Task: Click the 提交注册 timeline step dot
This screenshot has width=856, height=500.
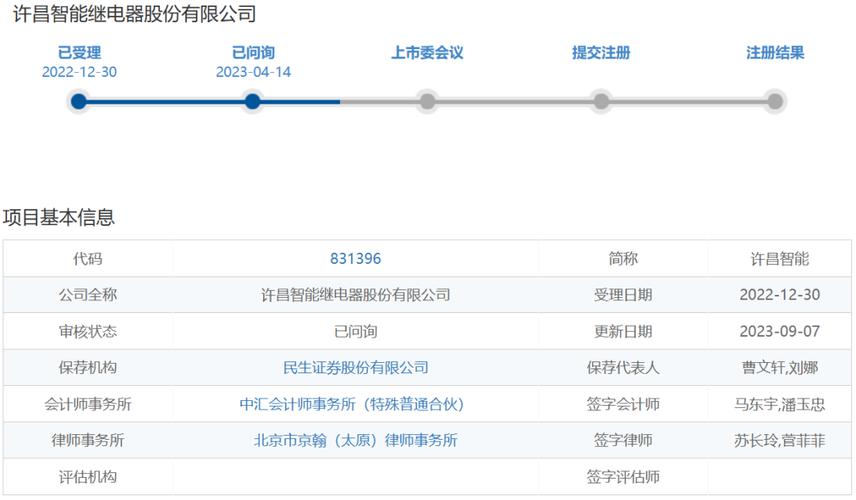Action: pyautogui.click(x=601, y=102)
